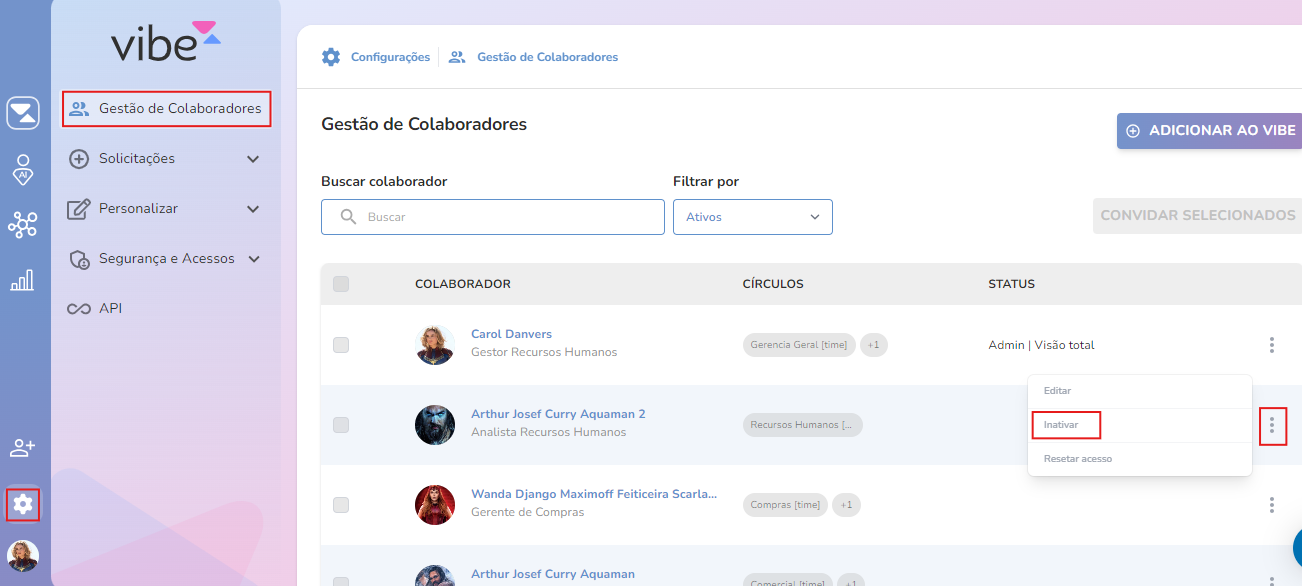Open Gestão de Colaboradores breadcrumb link
1302x586 pixels.
tap(547, 57)
